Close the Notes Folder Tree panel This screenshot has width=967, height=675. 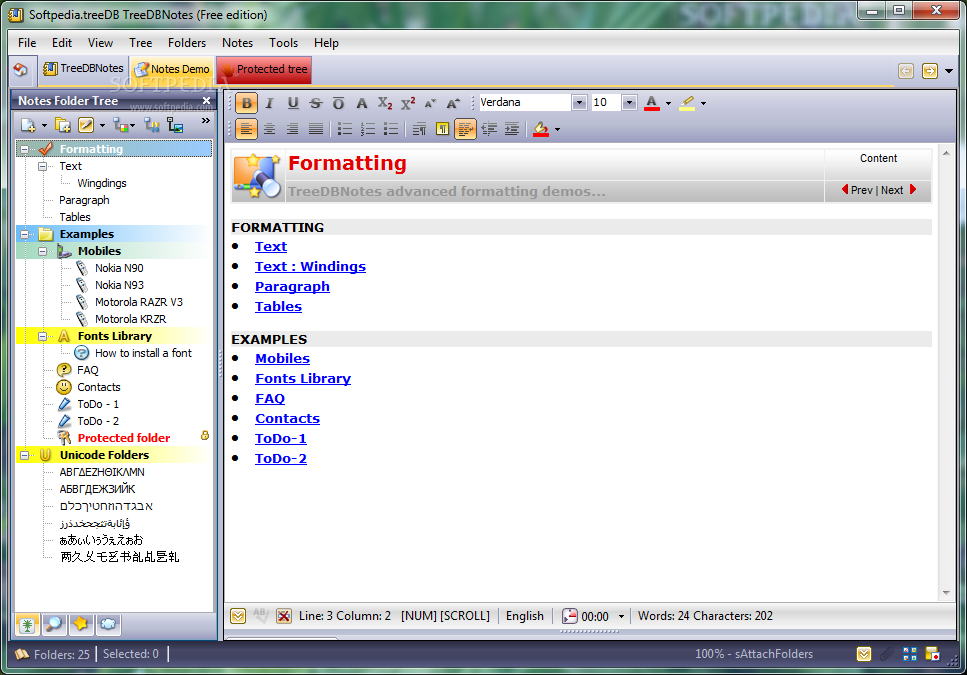coord(207,100)
